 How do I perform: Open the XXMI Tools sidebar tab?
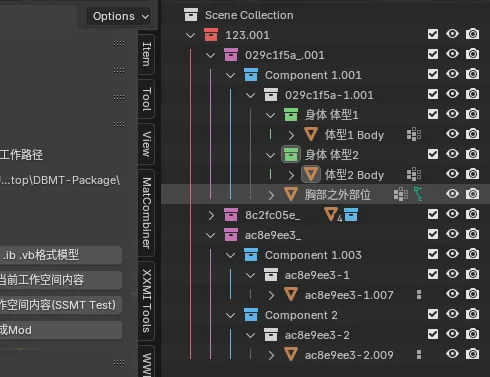tap(147, 301)
